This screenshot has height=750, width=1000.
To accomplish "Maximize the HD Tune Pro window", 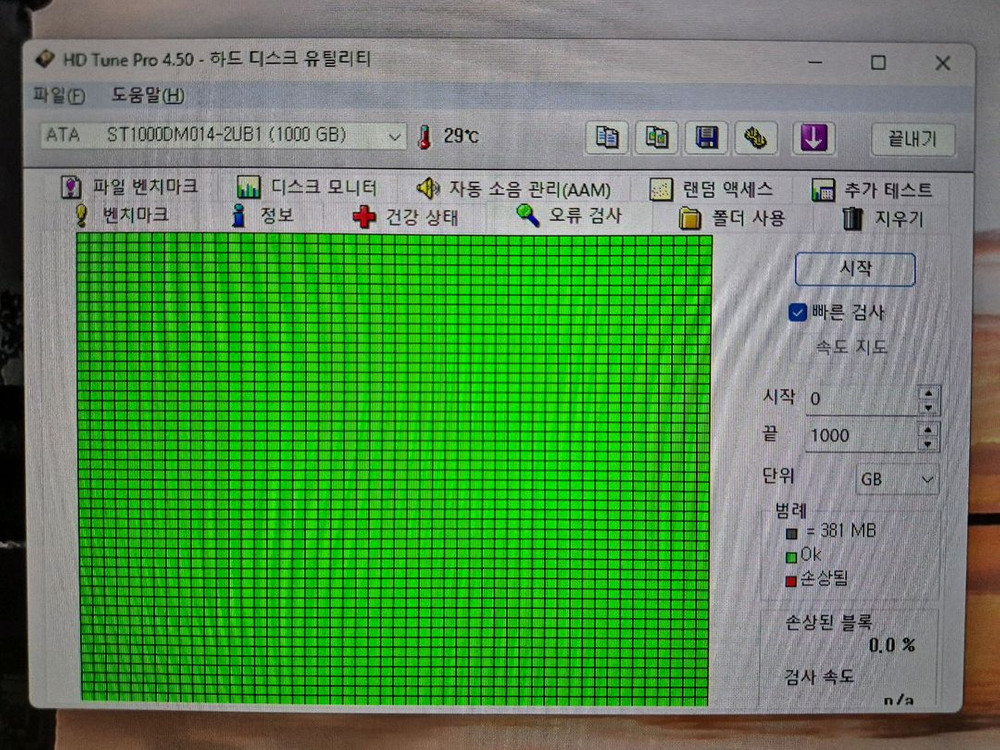I will coord(878,62).
